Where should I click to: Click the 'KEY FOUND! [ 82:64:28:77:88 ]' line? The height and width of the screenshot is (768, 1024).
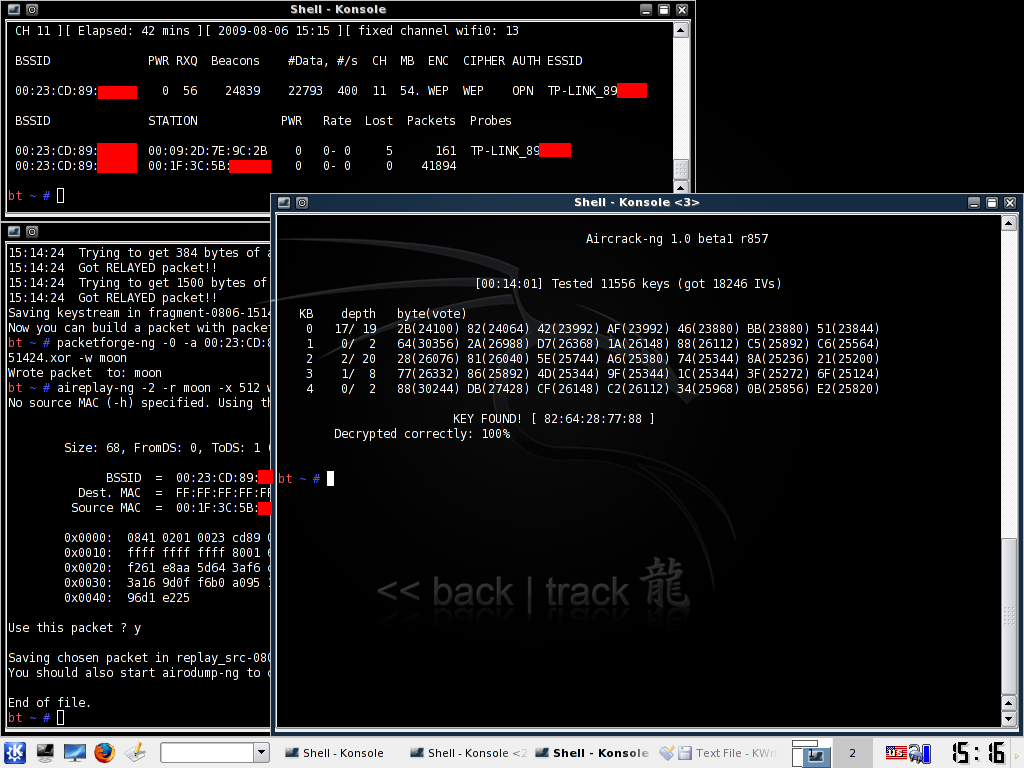pyautogui.click(x=554, y=419)
